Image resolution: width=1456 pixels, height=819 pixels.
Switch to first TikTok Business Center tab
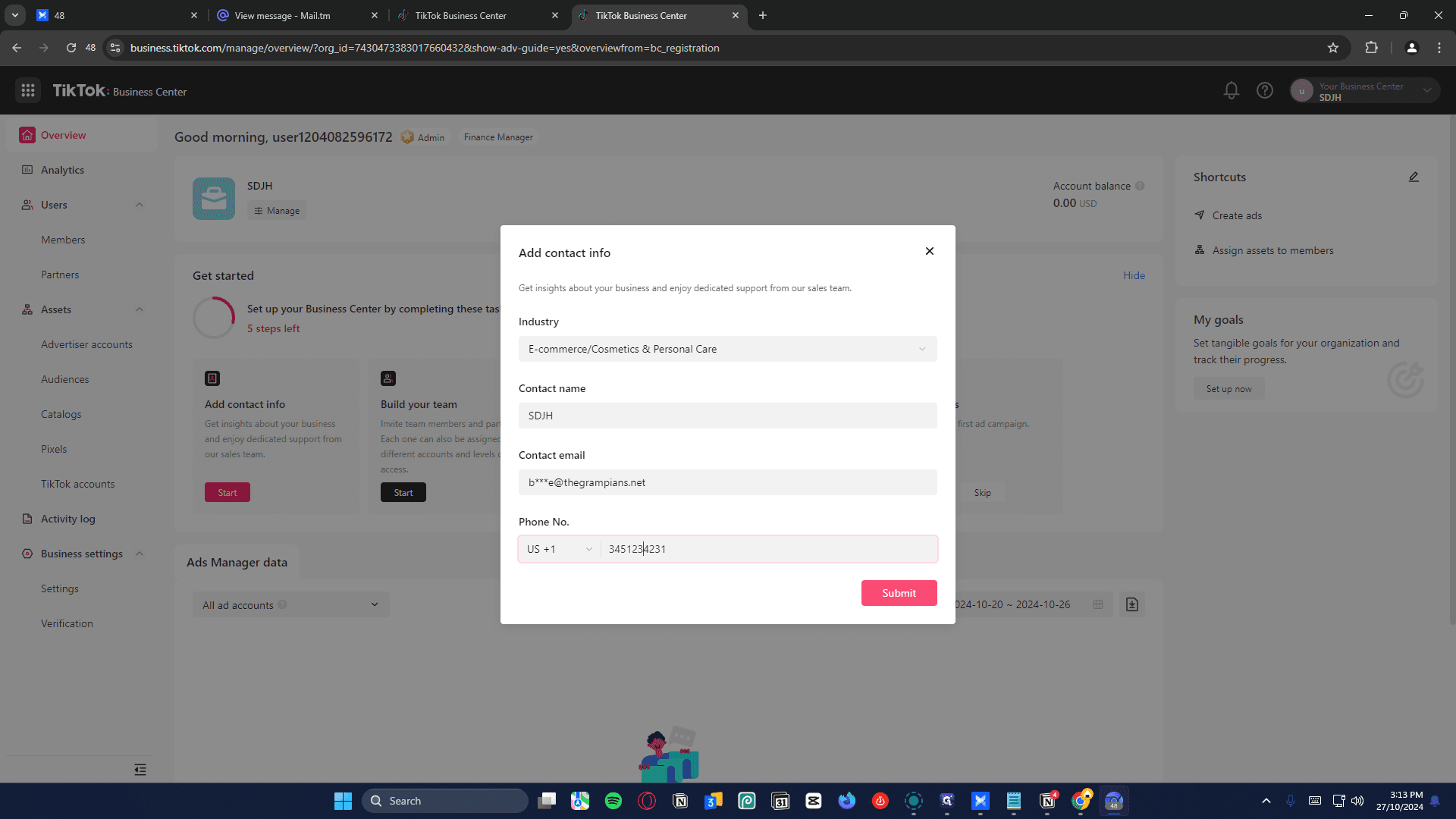476,15
